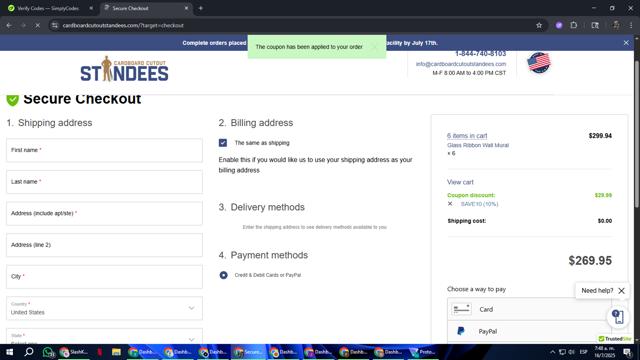
Task: Open the Chrome three-dot menu
Action: [631, 25]
